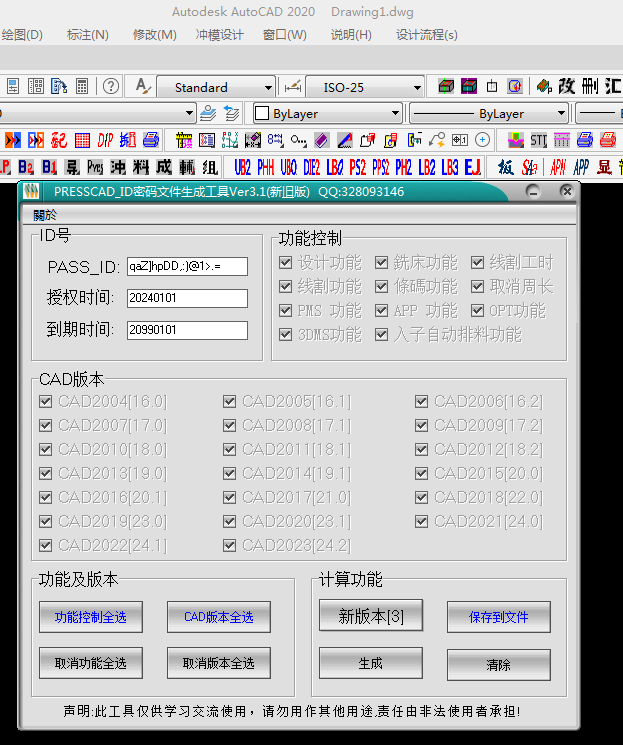Click the 取消功能全选 button

coord(91,663)
